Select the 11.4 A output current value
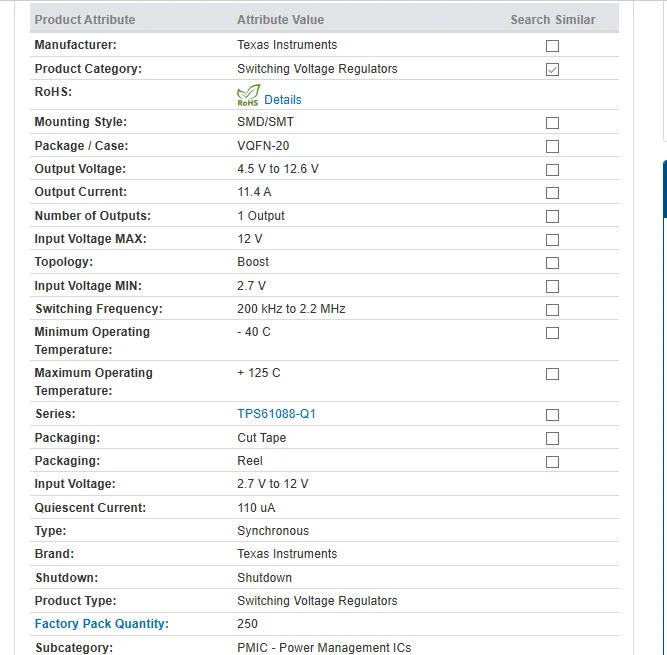 click(x=254, y=192)
